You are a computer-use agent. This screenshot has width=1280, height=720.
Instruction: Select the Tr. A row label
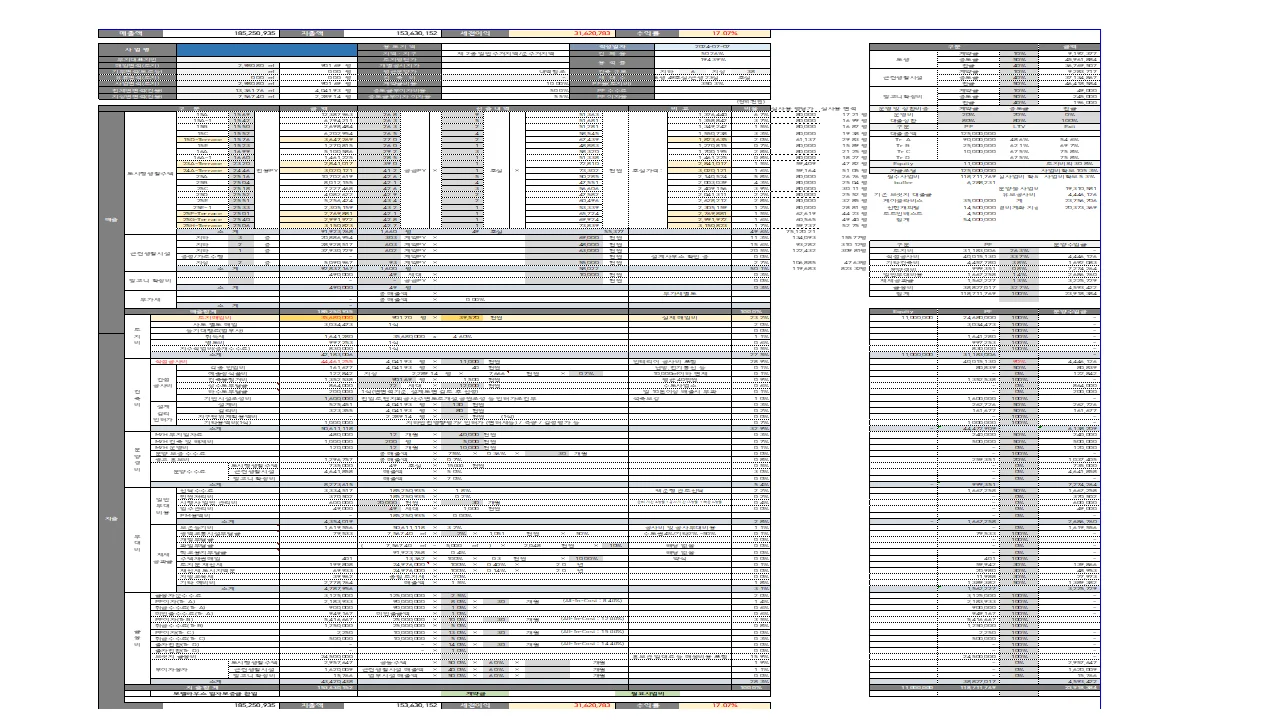(x=903, y=140)
